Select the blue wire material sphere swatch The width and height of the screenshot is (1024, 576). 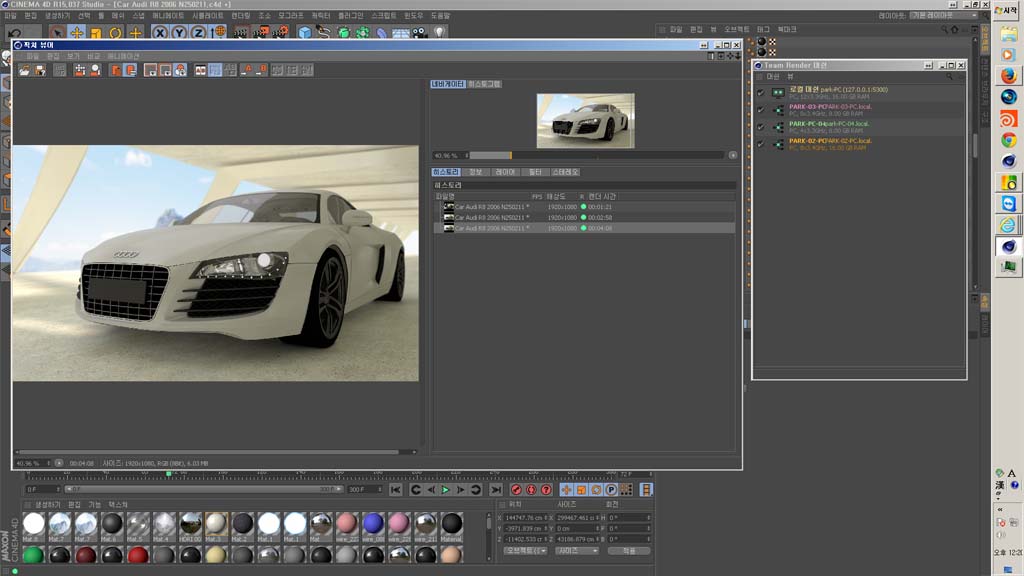point(373,524)
